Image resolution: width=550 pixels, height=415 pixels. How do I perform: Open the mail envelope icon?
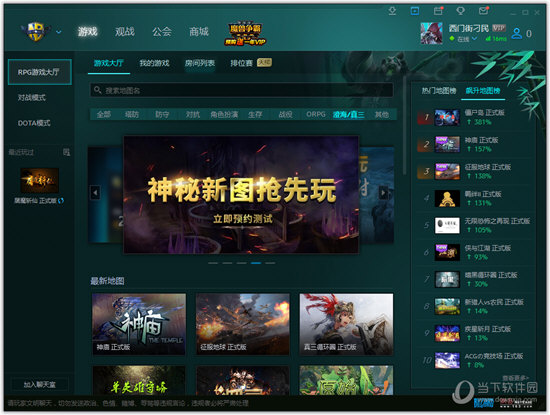pyautogui.click(x=483, y=11)
